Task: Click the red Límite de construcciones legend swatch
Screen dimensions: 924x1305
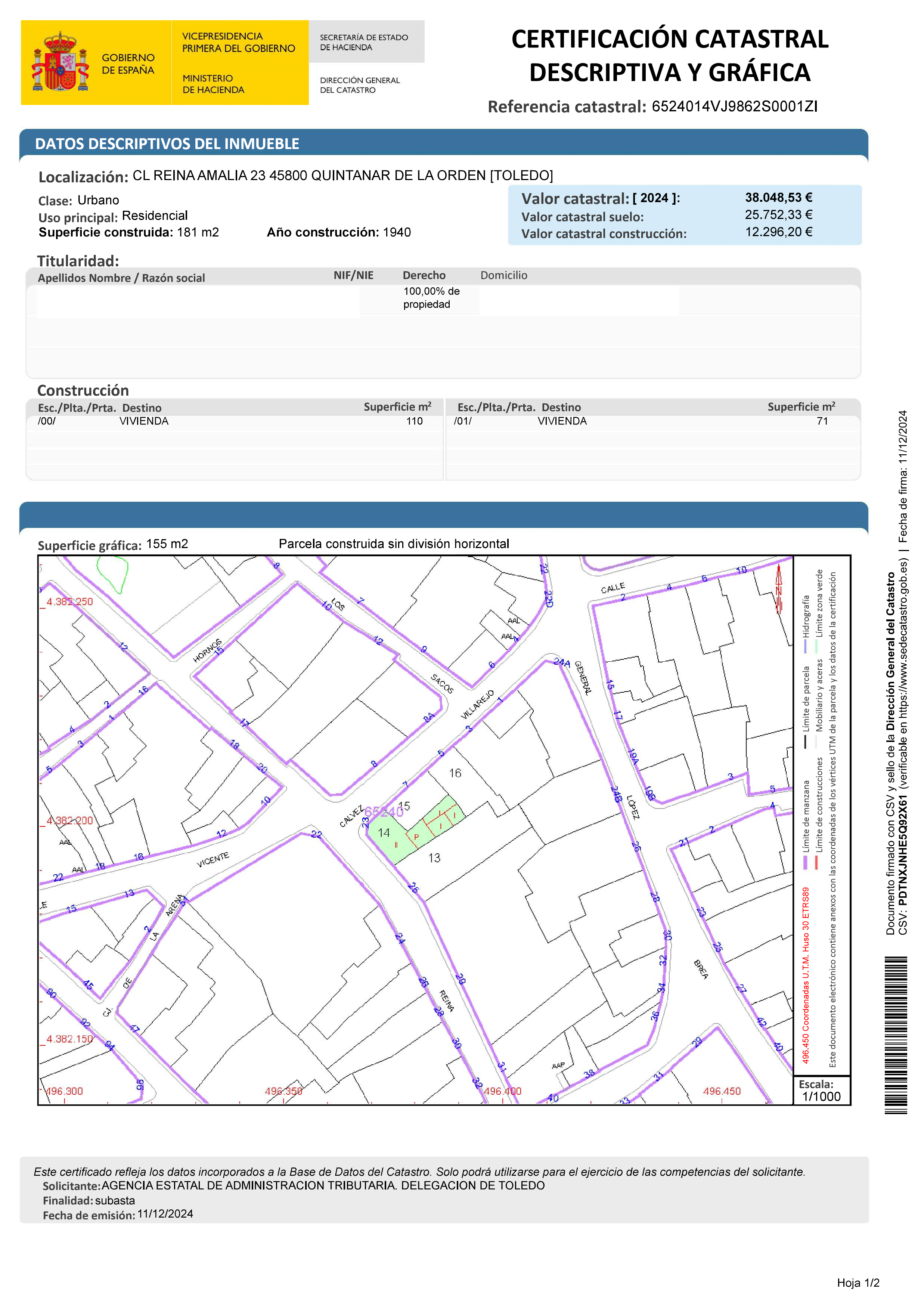Action: 816,862
